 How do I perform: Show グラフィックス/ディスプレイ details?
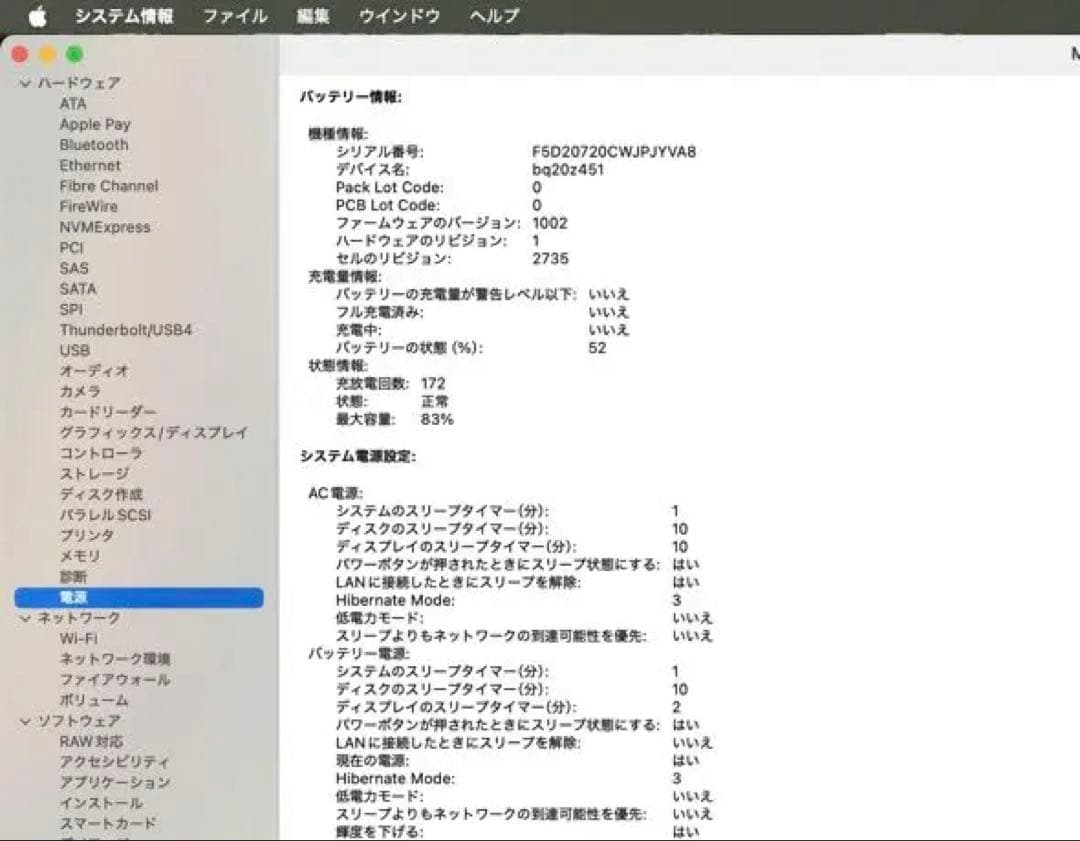point(155,432)
